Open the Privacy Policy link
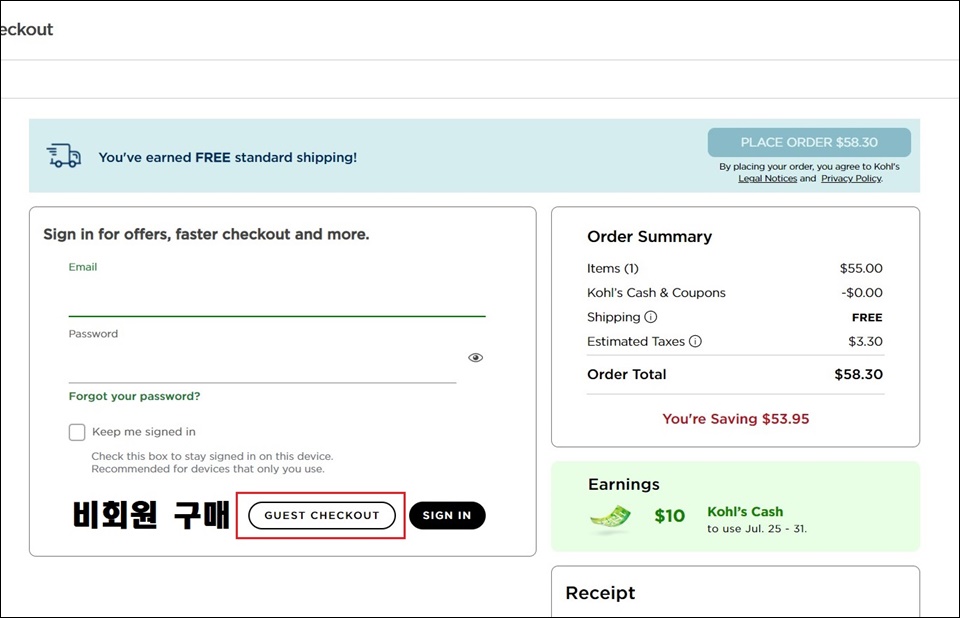Image resolution: width=960 pixels, height=618 pixels. click(851, 178)
